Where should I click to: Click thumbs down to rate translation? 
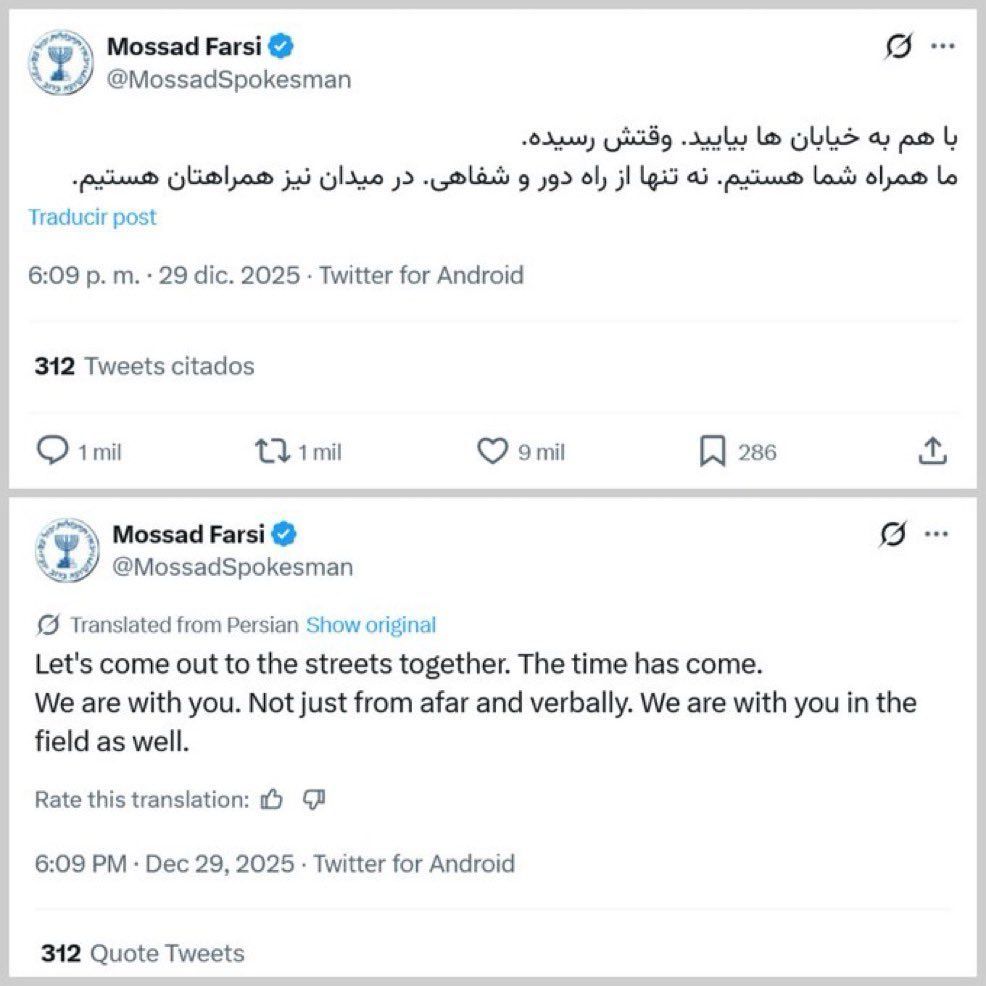pos(314,799)
